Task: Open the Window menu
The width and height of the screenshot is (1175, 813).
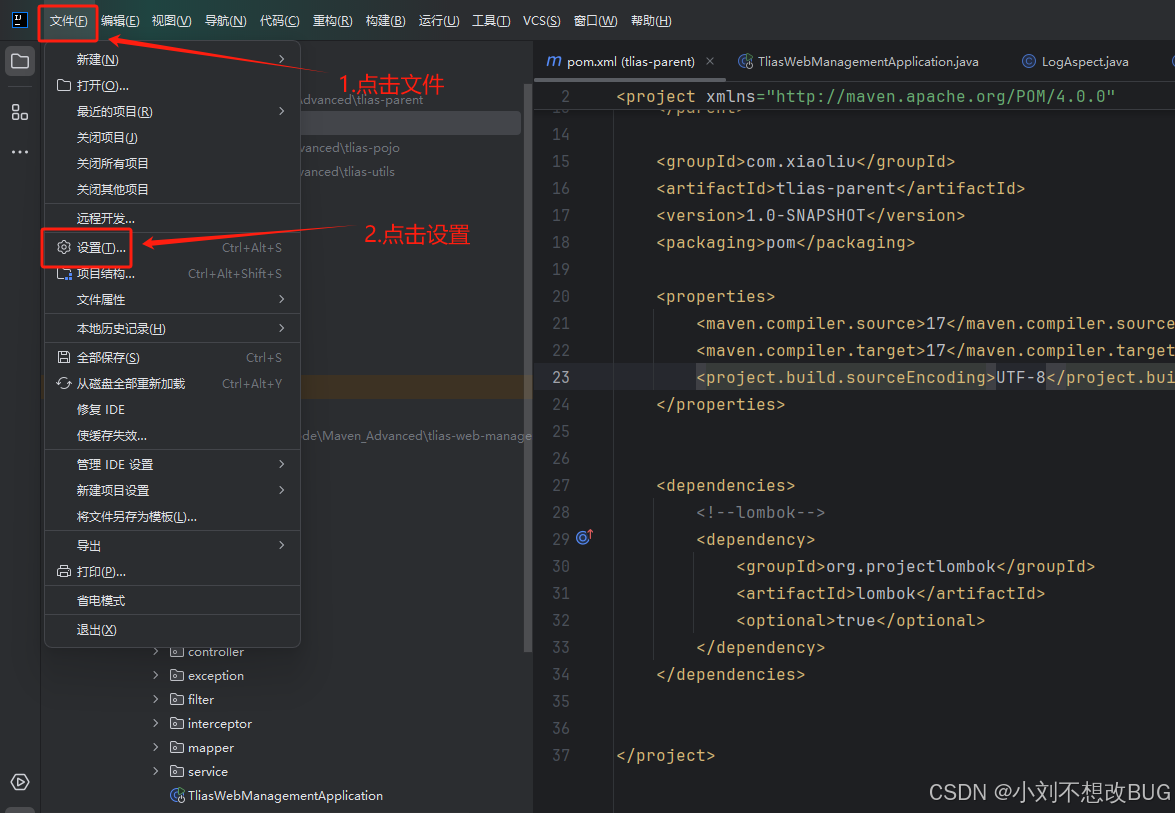Action: click(x=596, y=21)
